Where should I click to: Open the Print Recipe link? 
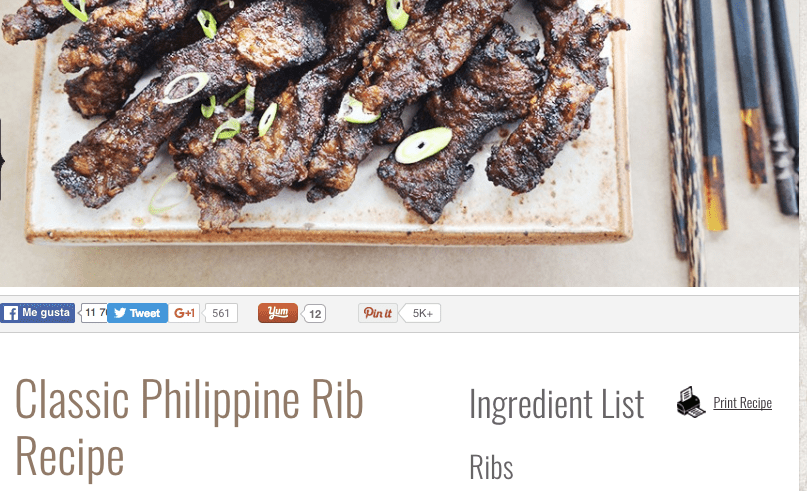[x=742, y=402]
